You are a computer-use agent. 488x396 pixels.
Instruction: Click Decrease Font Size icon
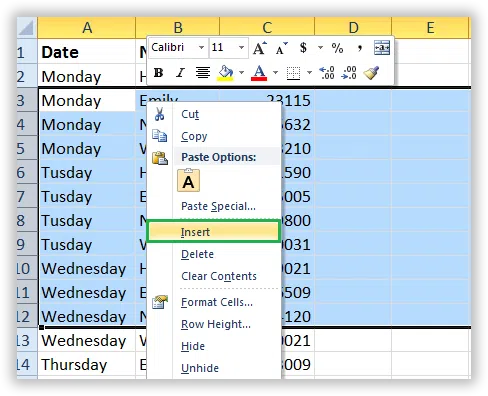point(282,48)
